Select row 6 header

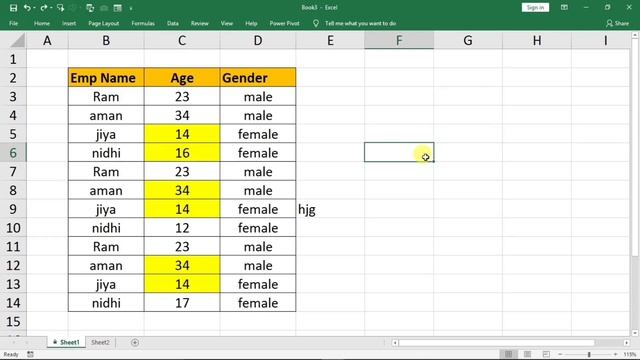(13, 153)
